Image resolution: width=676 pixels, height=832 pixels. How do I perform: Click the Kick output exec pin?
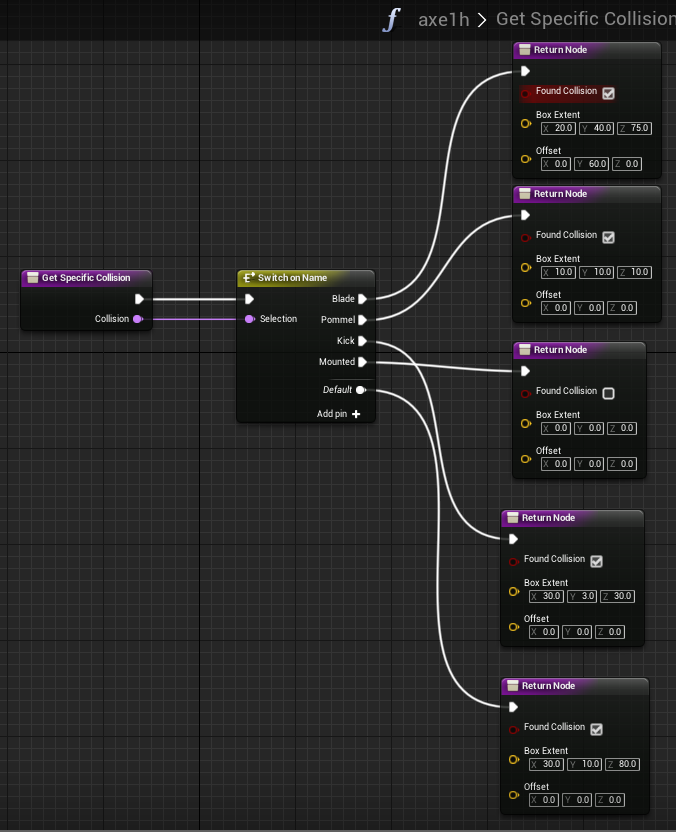[362, 341]
